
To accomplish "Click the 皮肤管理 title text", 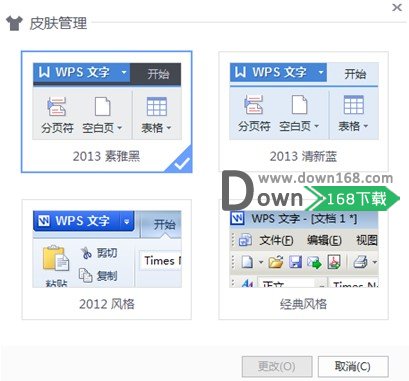I will click(58, 23).
